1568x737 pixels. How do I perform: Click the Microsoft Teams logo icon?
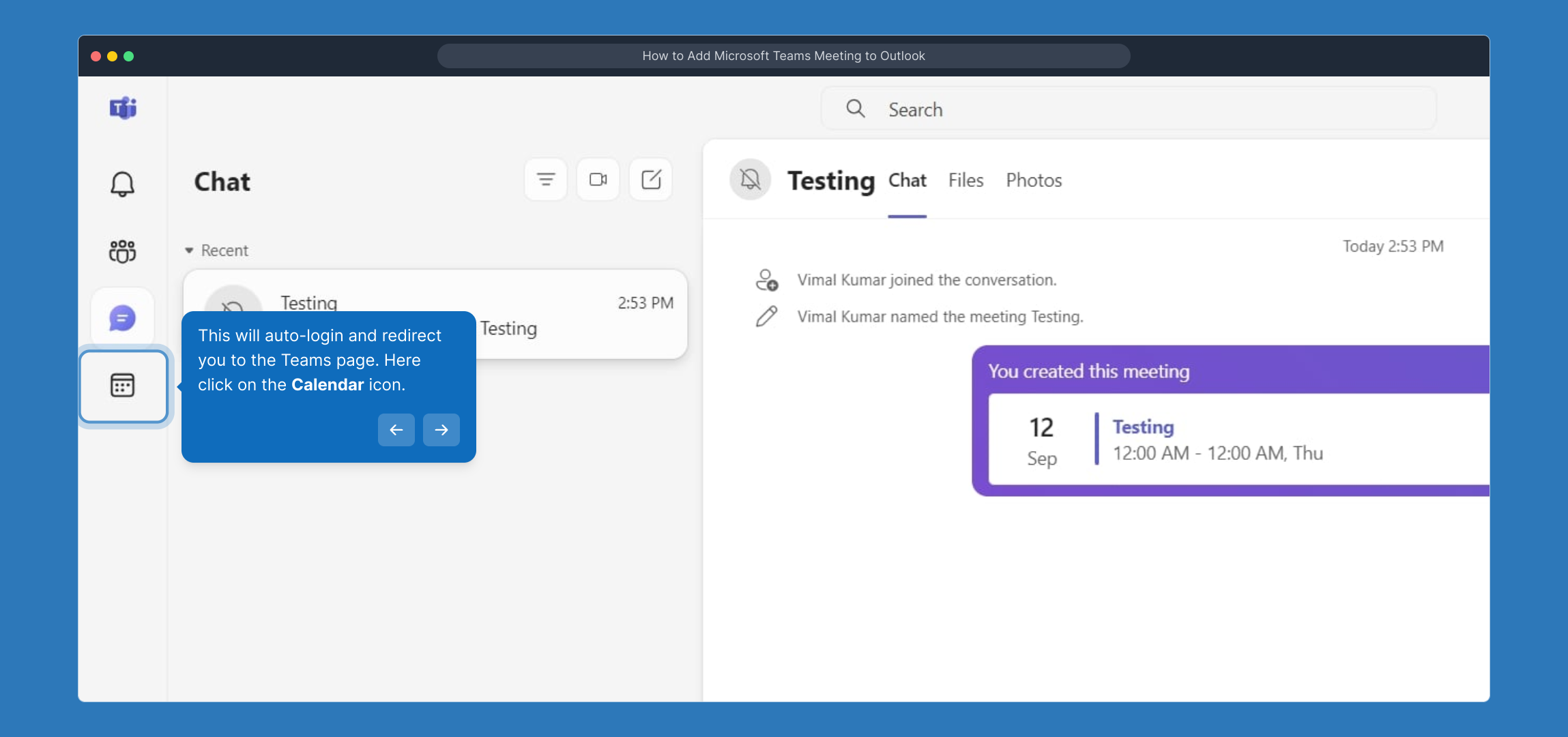(123, 109)
